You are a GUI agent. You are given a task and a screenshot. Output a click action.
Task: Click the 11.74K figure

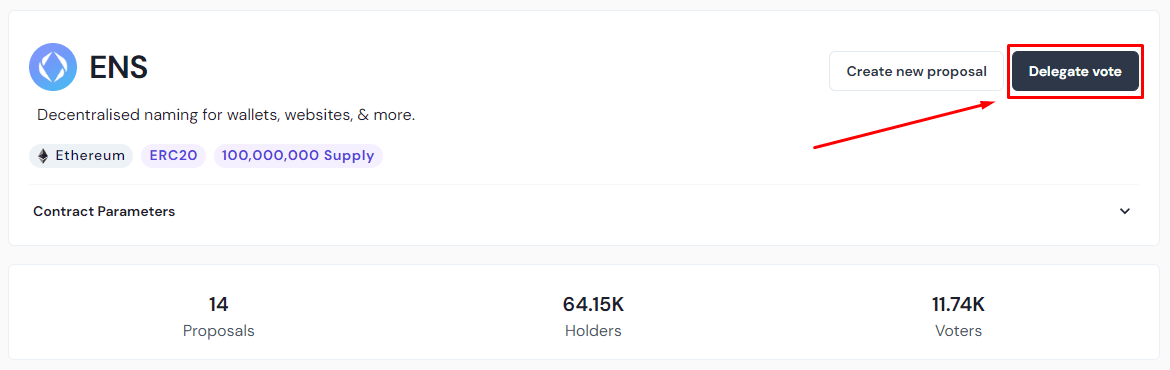pyautogui.click(x=958, y=304)
